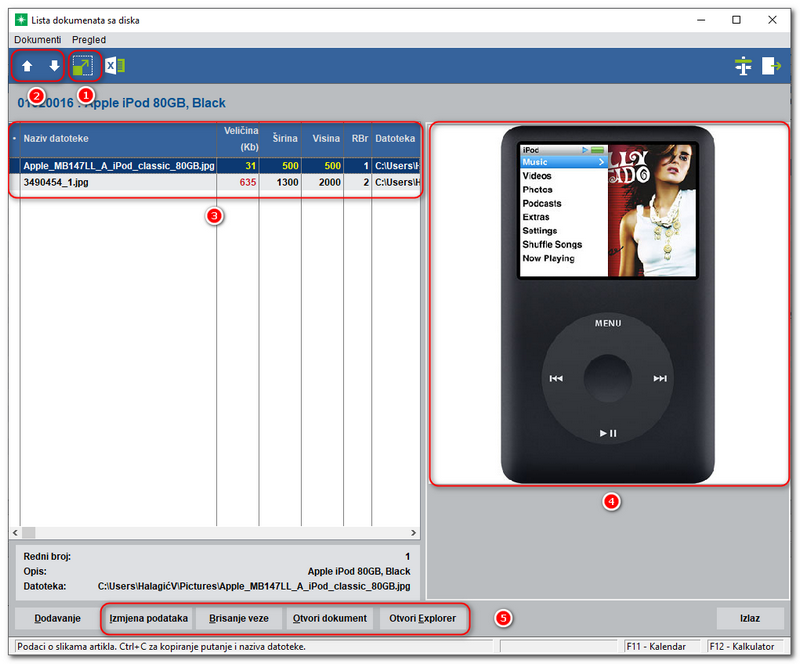Screen dimensions: 800x664
Task: Click size value 635 in second row
Action: (248, 182)
